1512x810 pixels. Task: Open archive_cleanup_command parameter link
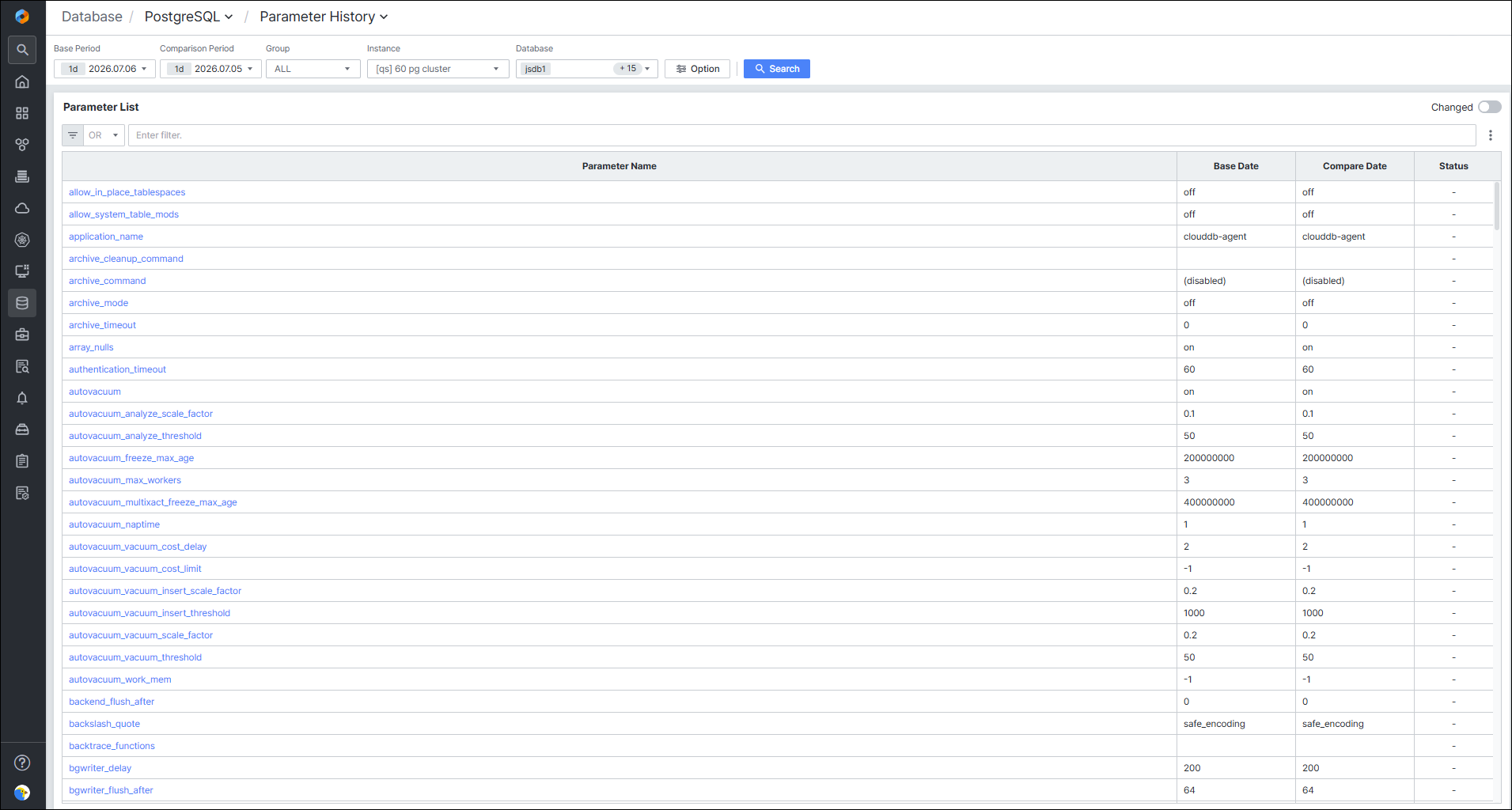pyautogui.click(x=126, y=259)
